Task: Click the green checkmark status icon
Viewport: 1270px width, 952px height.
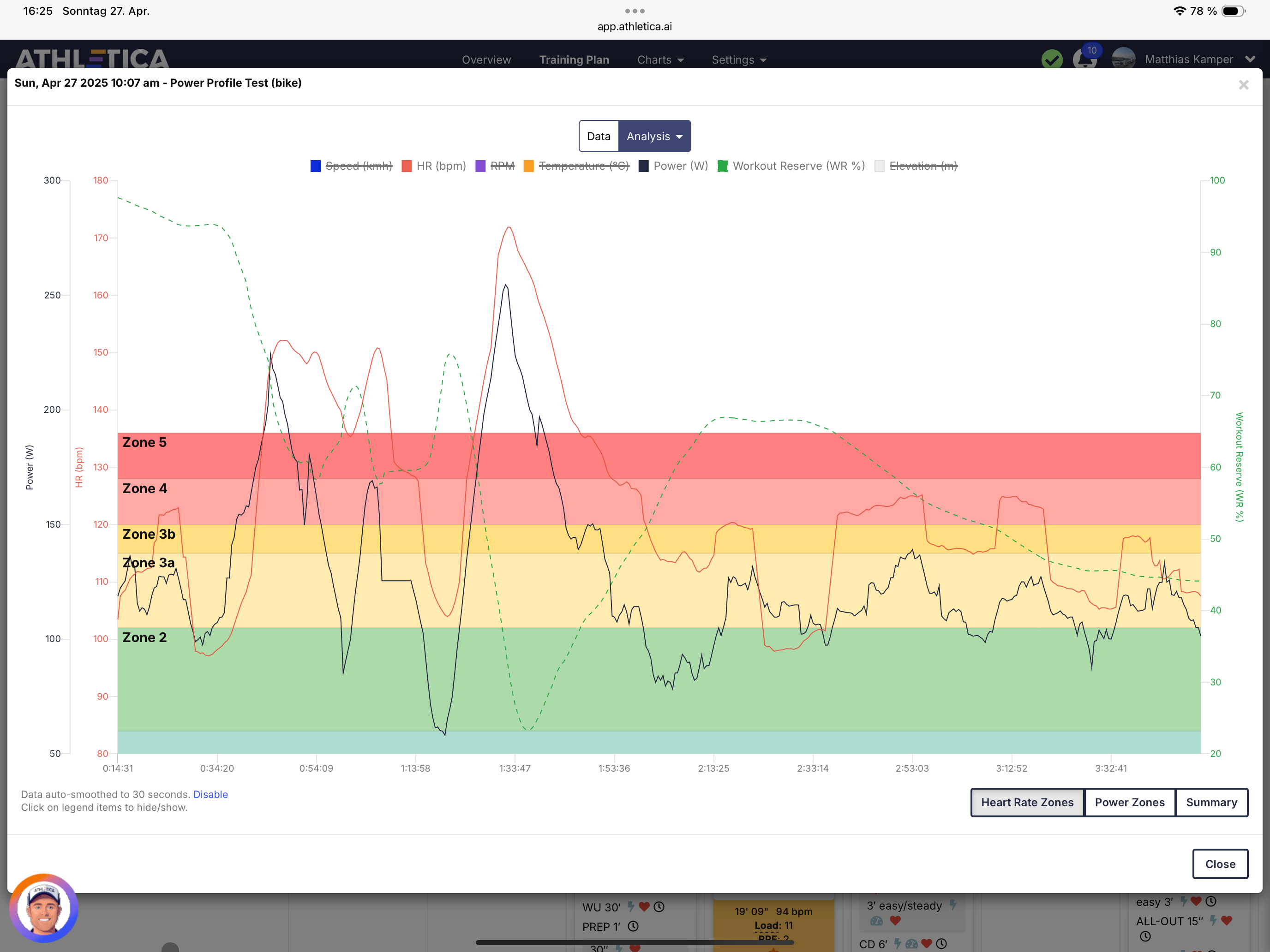Action: click(x=1051, y=59)
